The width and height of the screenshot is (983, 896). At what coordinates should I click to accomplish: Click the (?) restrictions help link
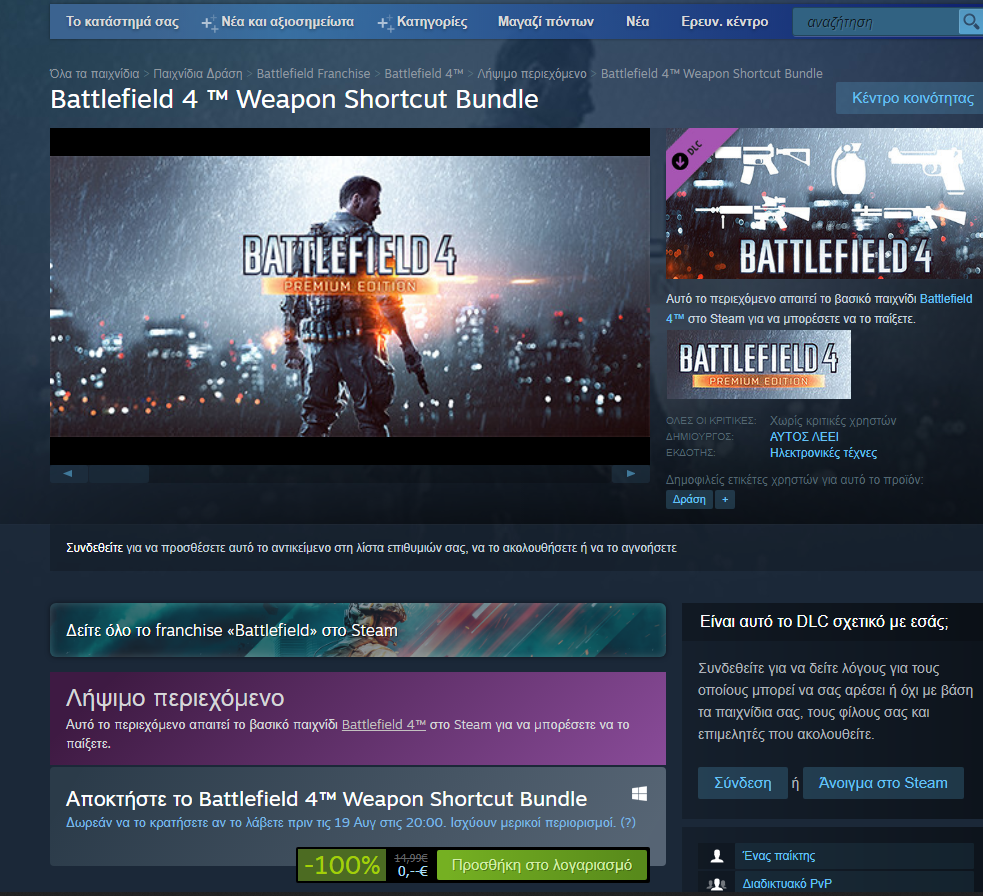click(628, 822)
